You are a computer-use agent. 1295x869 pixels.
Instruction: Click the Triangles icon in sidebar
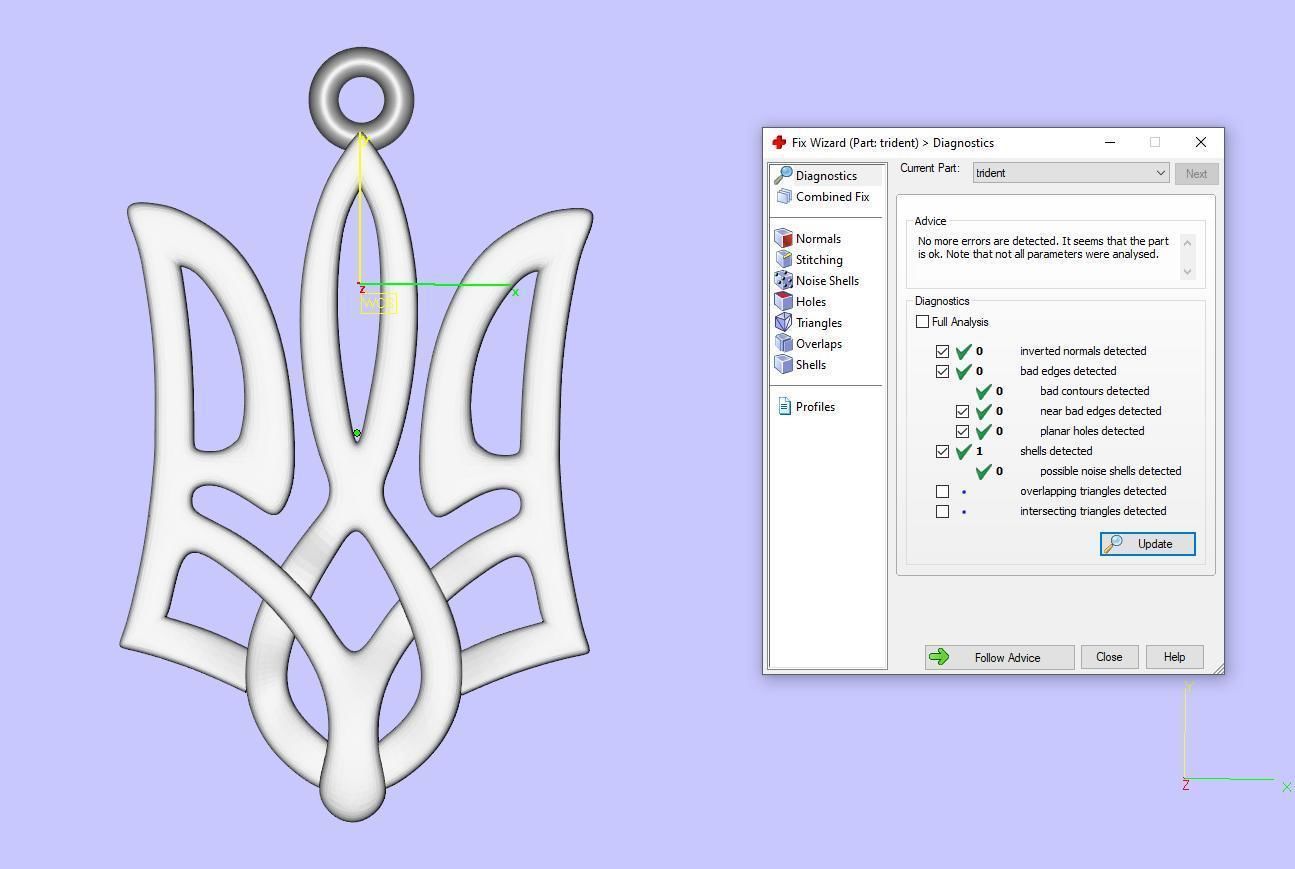[784, 323]
